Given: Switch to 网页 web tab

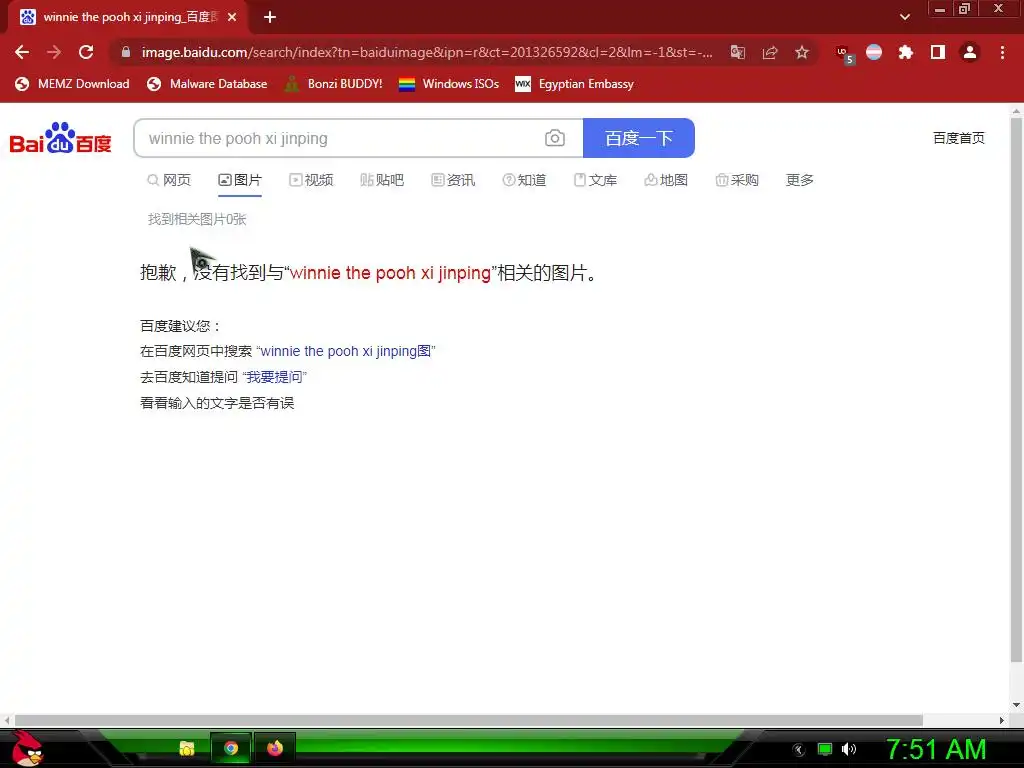Looking at the screenshot, I should 169,180.
